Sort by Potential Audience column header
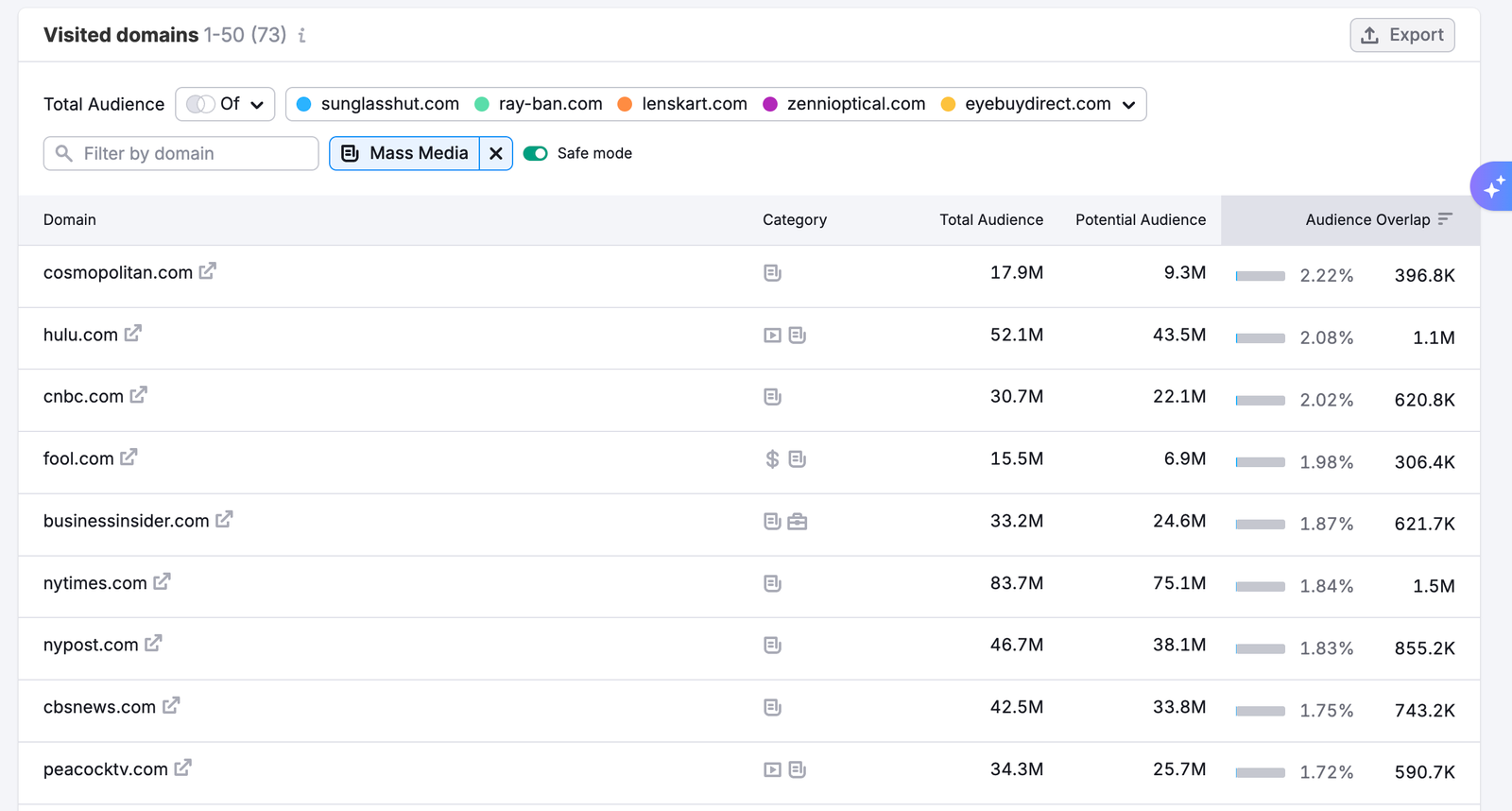Image resolution: width=1512 pixels, height=811 pixels. click(x=1140, y=220)
